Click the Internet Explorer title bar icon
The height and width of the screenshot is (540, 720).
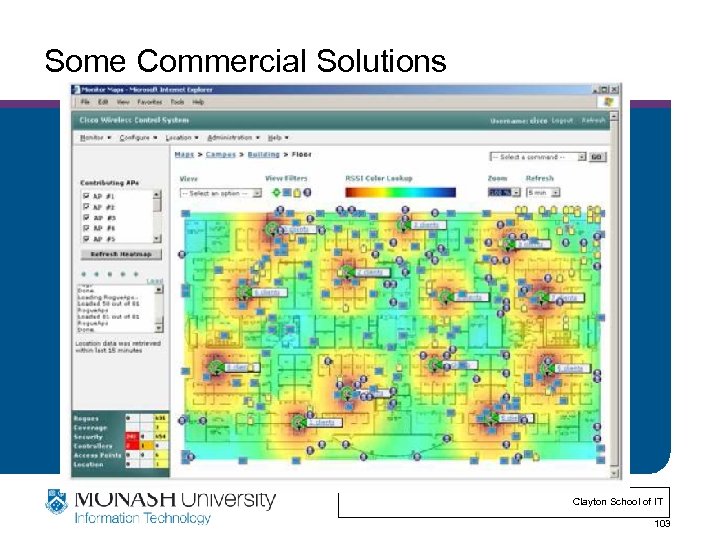click(x=76, y=90)
